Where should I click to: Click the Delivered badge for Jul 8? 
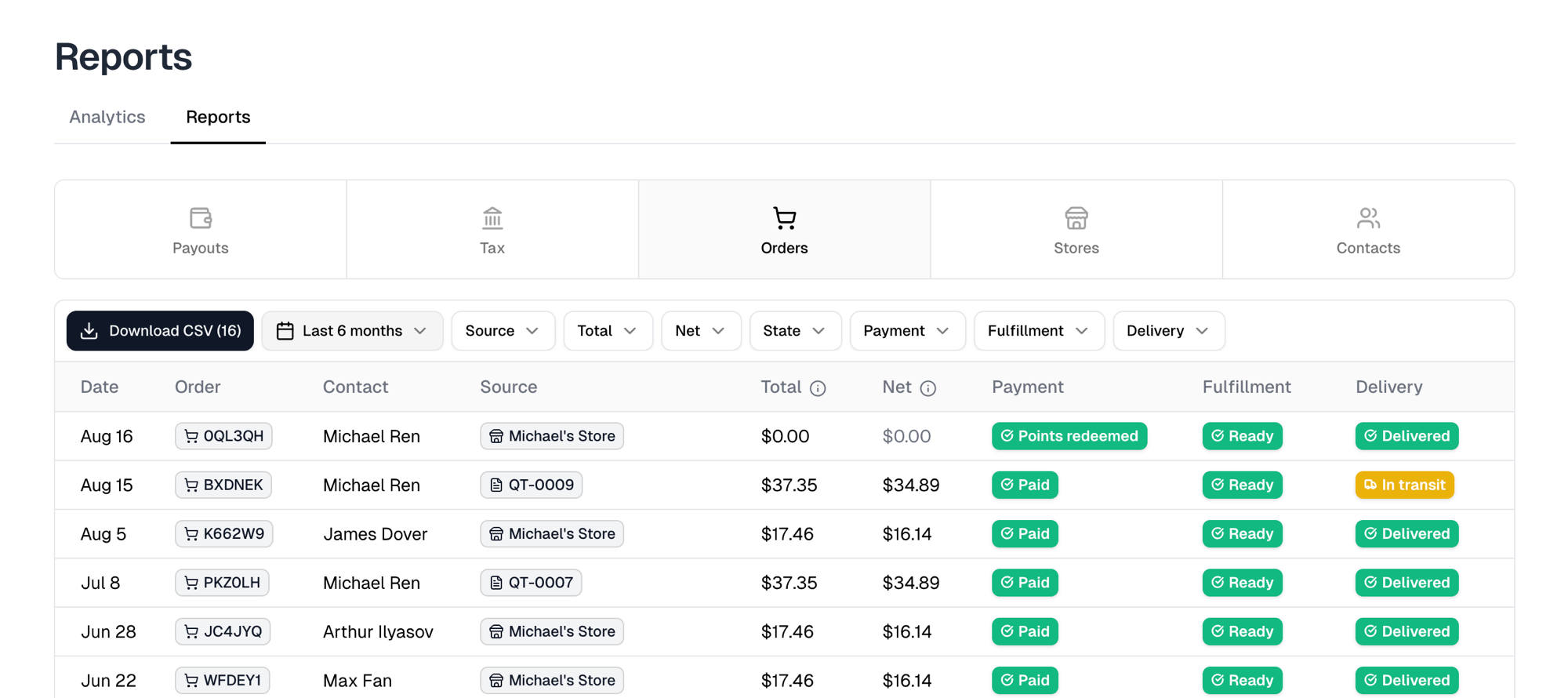(1407, 583)
